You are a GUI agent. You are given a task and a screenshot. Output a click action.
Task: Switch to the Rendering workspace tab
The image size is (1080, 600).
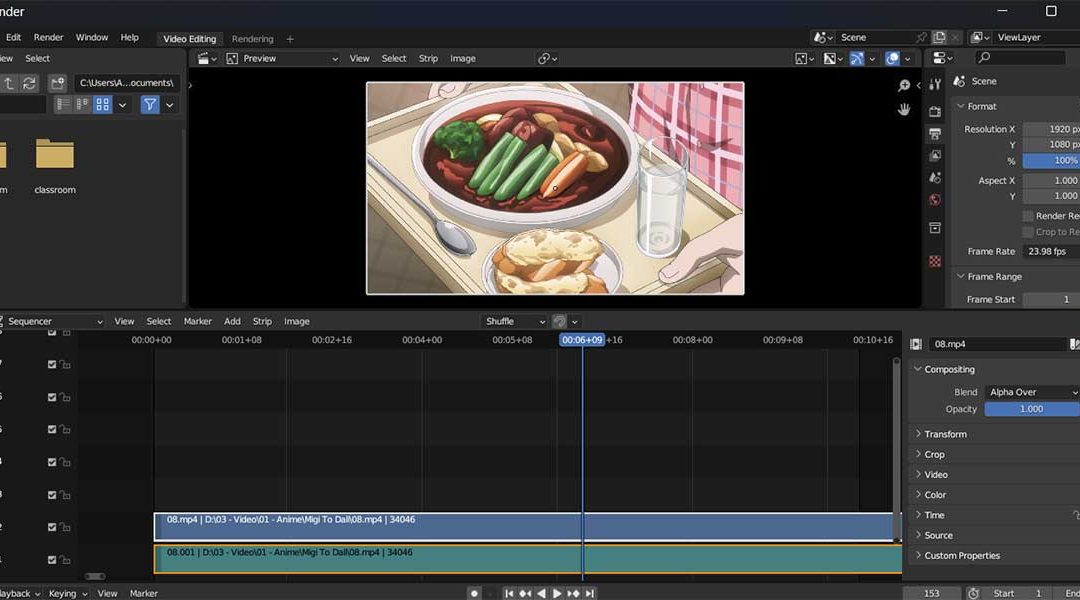(x=253, y=39)
